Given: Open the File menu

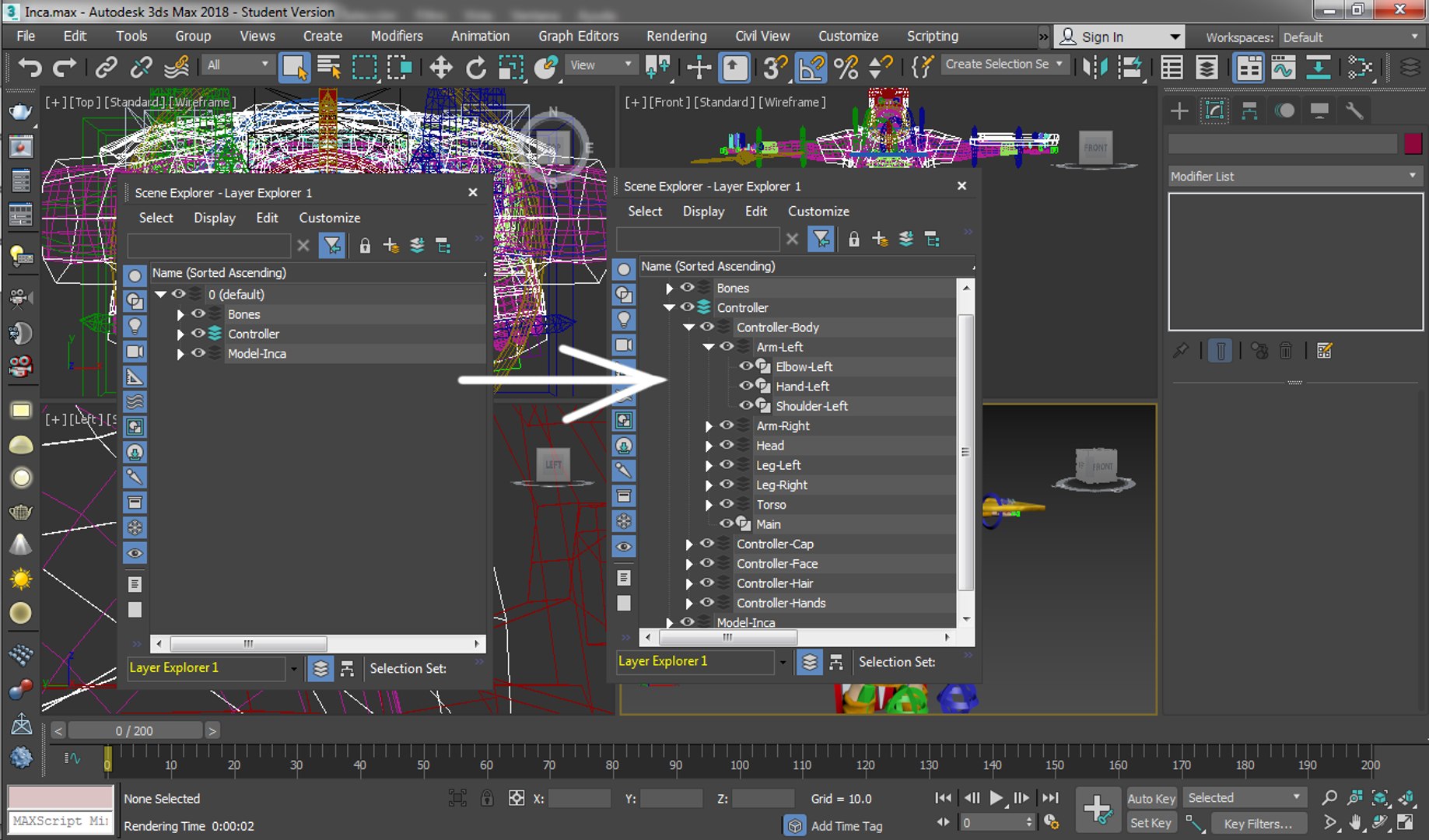Looking at the screenshot, I should pos(26,36).
